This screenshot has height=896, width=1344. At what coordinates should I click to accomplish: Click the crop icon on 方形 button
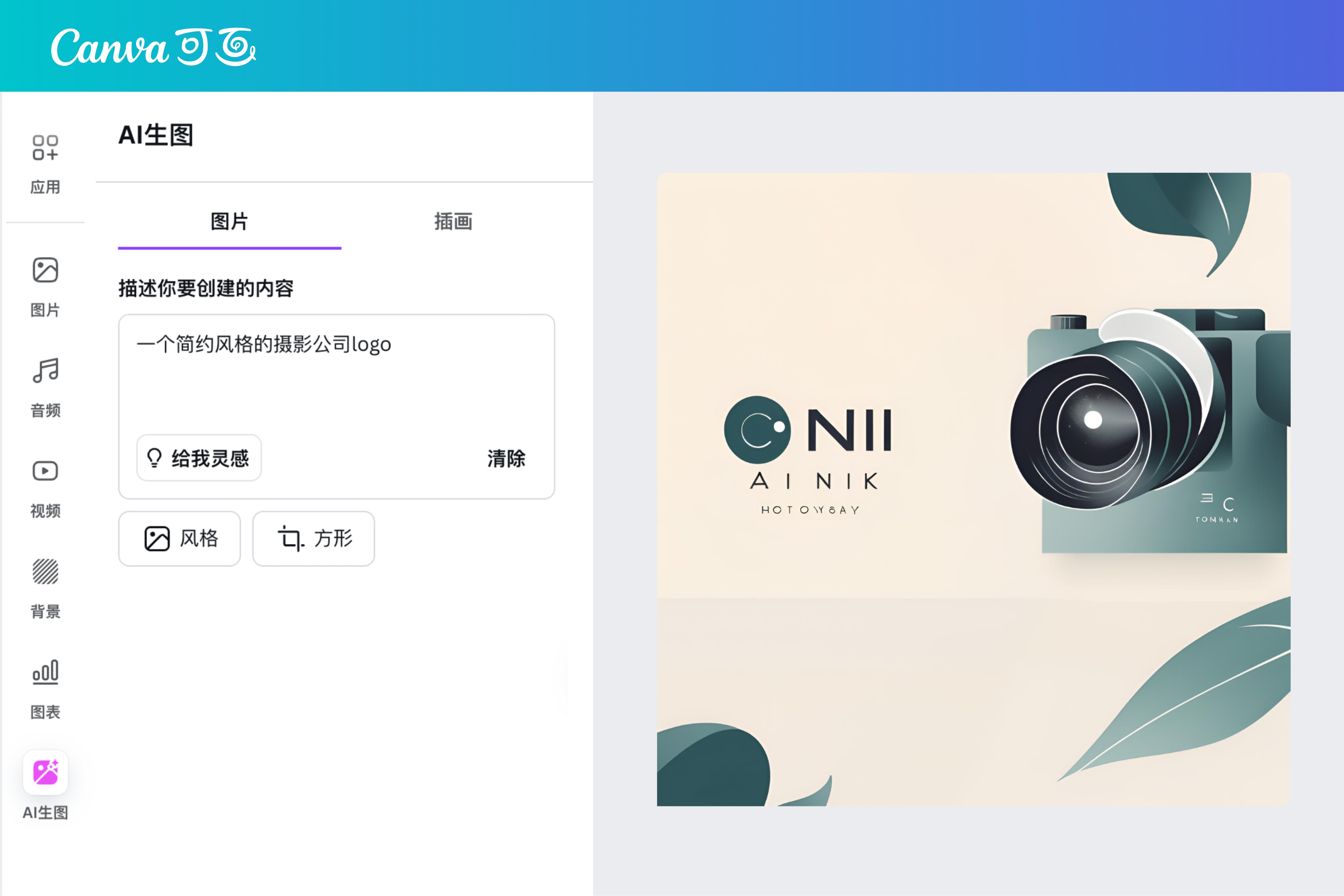point(291,538)
